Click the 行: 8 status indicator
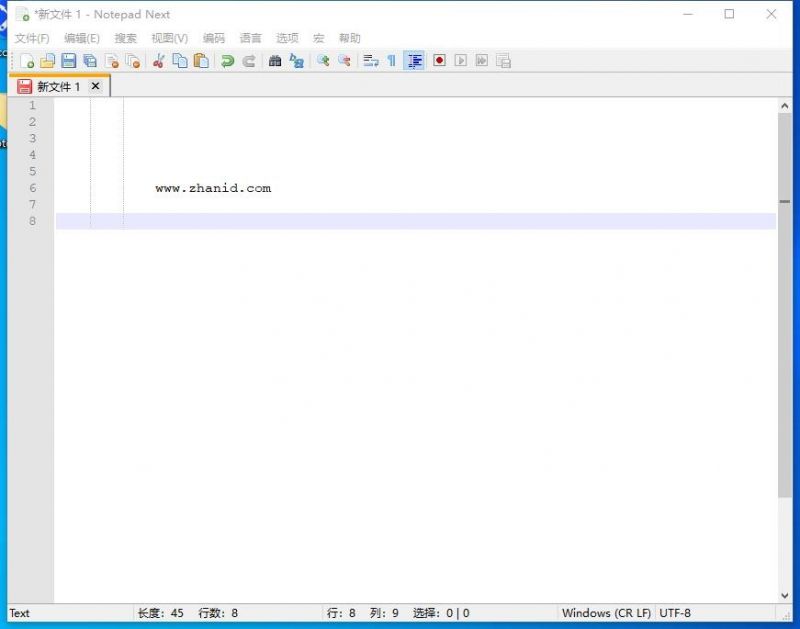Screen dimensions: 800x629 (341, 613)
